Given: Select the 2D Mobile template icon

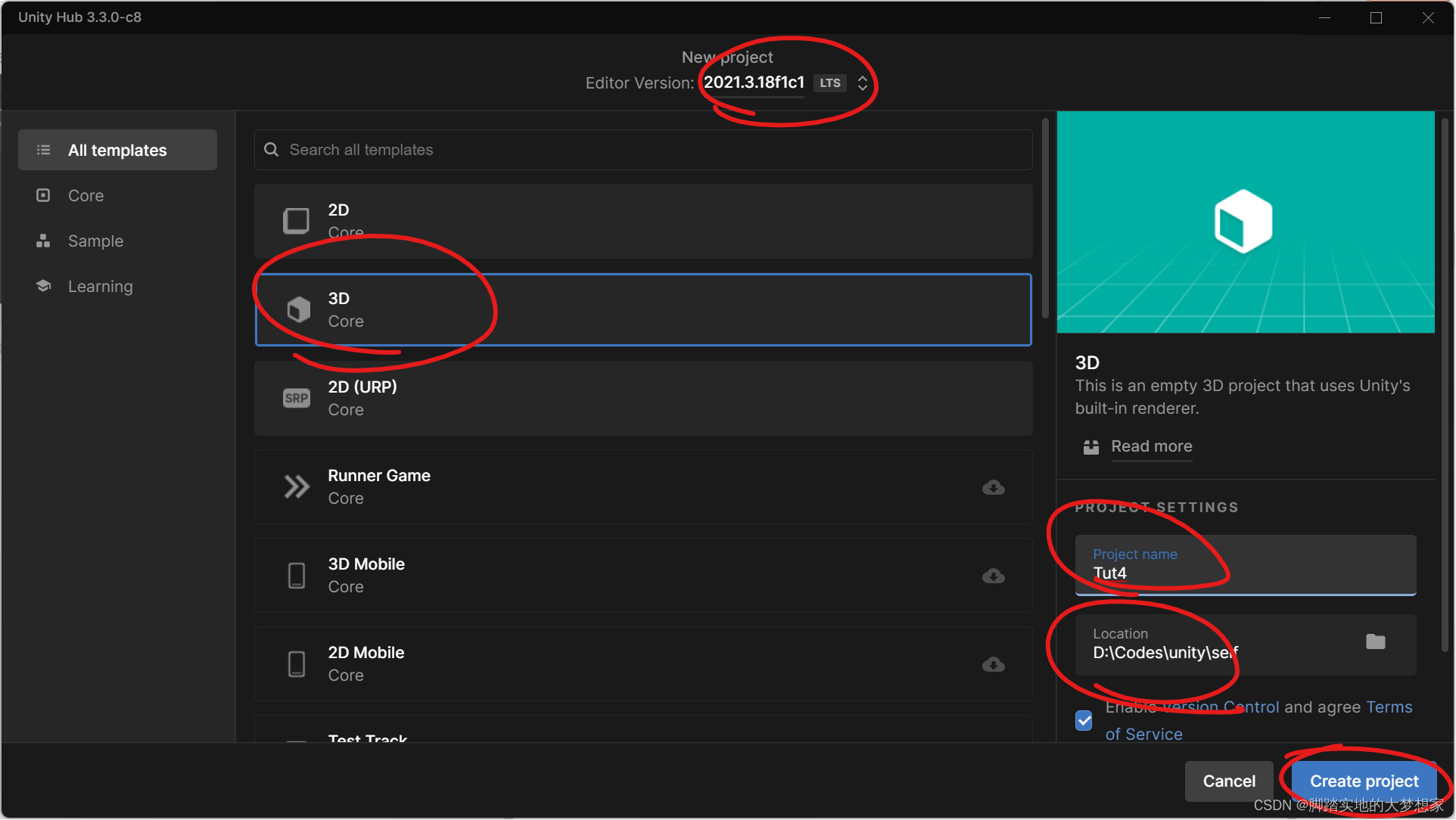Looking at the screenshot, I should [x=296, y=664].
